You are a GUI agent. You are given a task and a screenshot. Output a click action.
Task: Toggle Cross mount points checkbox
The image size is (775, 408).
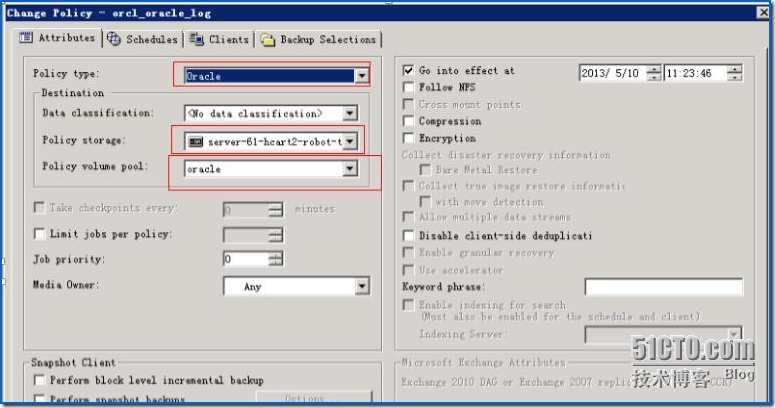click(x=408, y=104)
